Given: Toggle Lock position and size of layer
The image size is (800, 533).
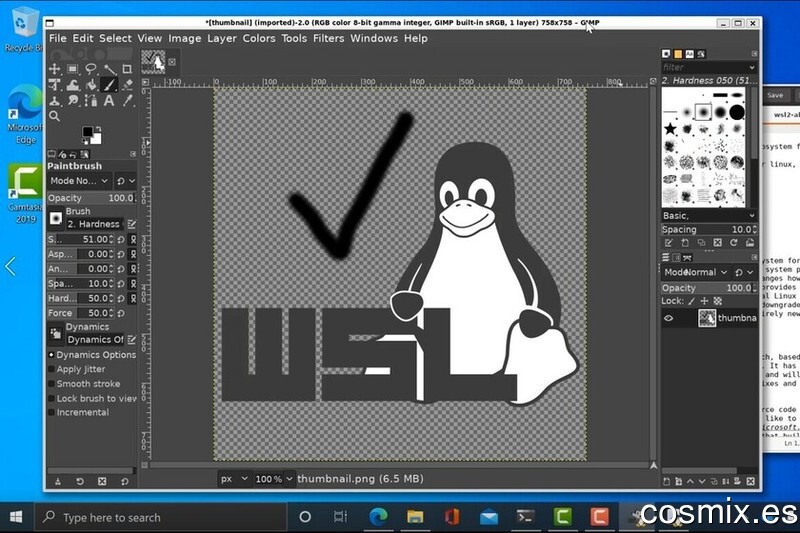Looking at the screenshot, I should point(705,301).
